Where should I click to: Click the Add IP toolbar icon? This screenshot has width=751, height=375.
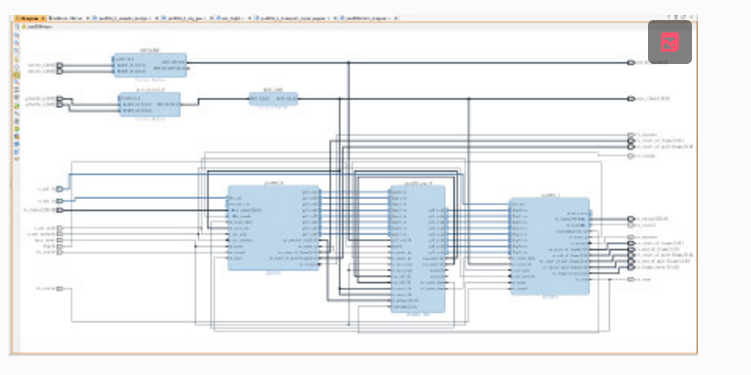click(17, 106)
